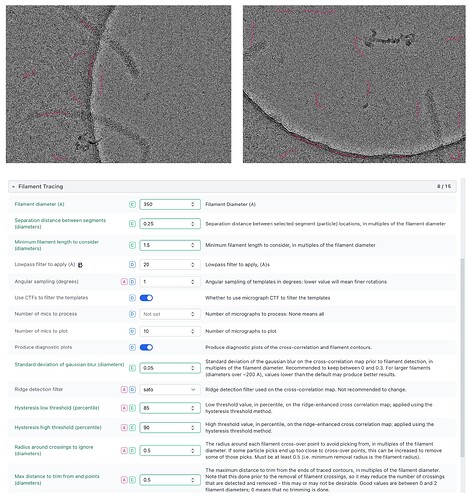Click the C badge for Minimum filament length
471x500 pixels.
132,245
